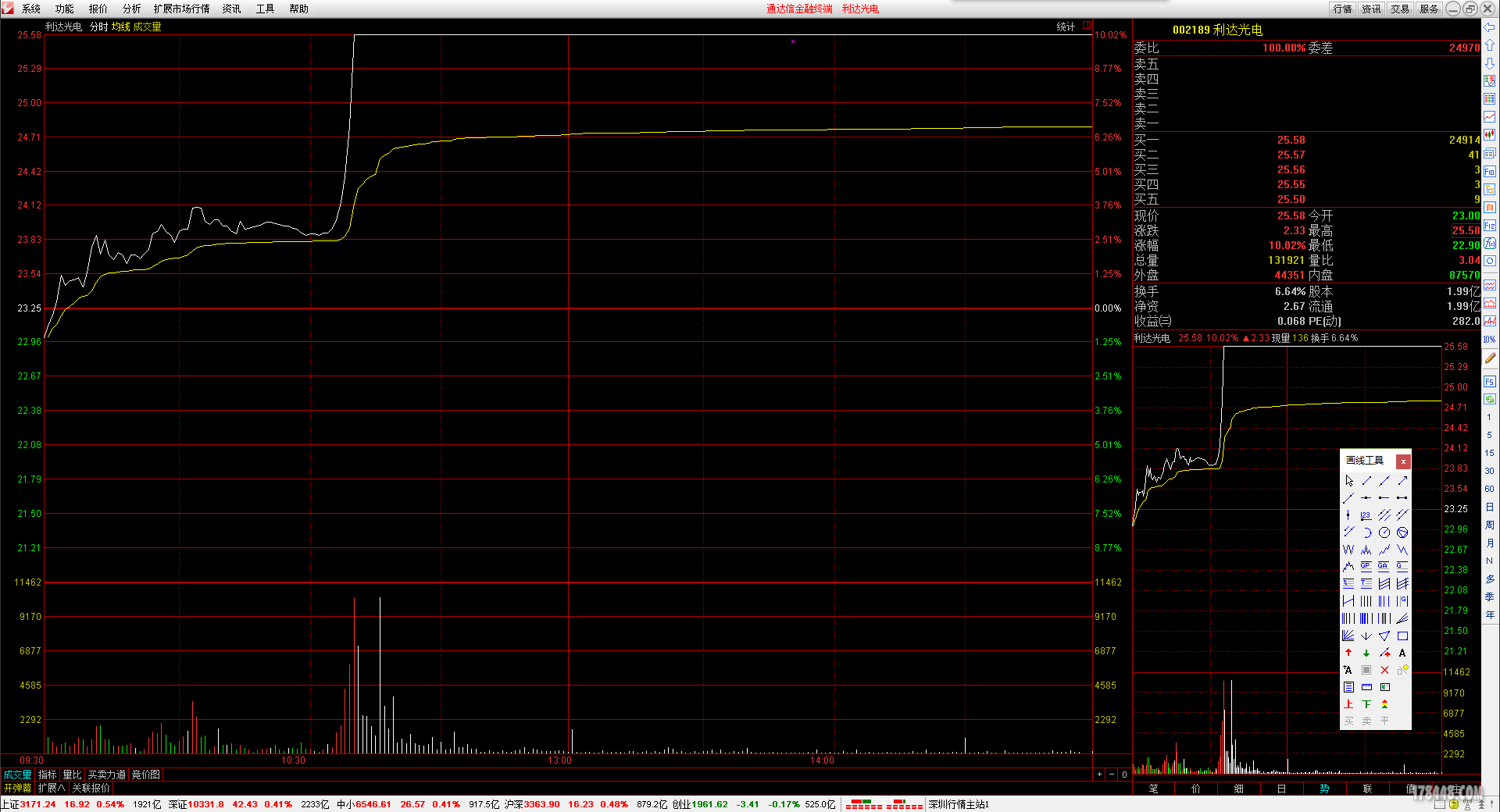Place a red up arrow marker
The image size is (1500, 812).
coord(1348,653)
